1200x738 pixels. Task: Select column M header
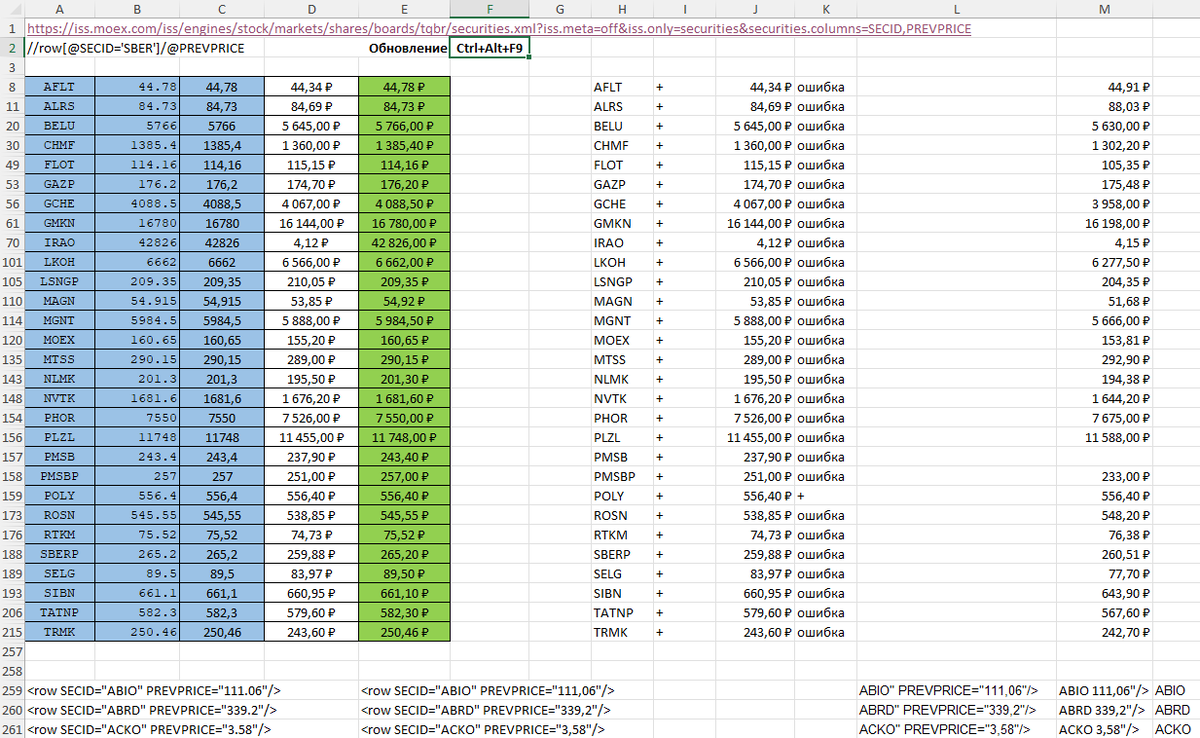pyautogui.click(x=1104, y=10)
